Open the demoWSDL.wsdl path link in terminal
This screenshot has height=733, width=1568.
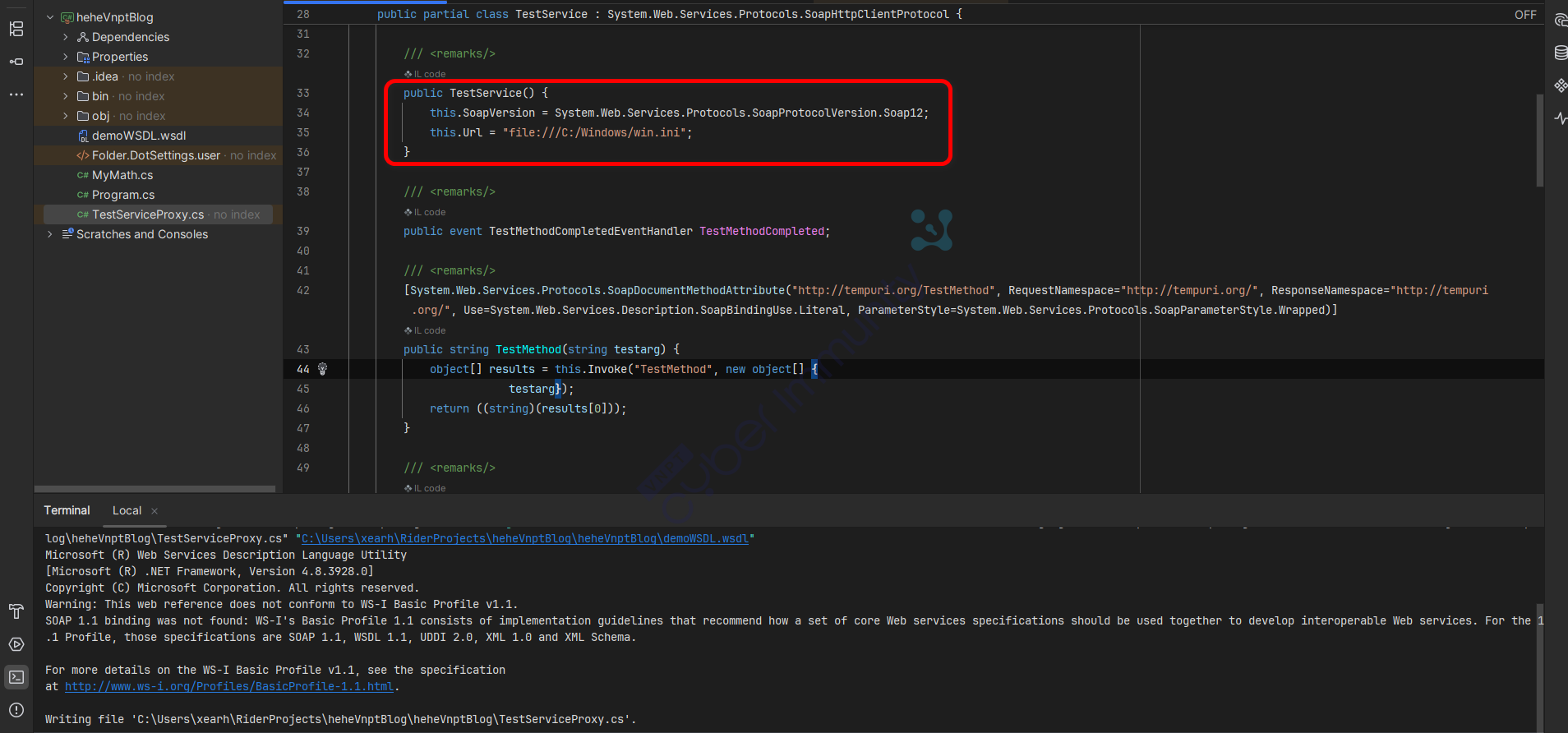524,539
